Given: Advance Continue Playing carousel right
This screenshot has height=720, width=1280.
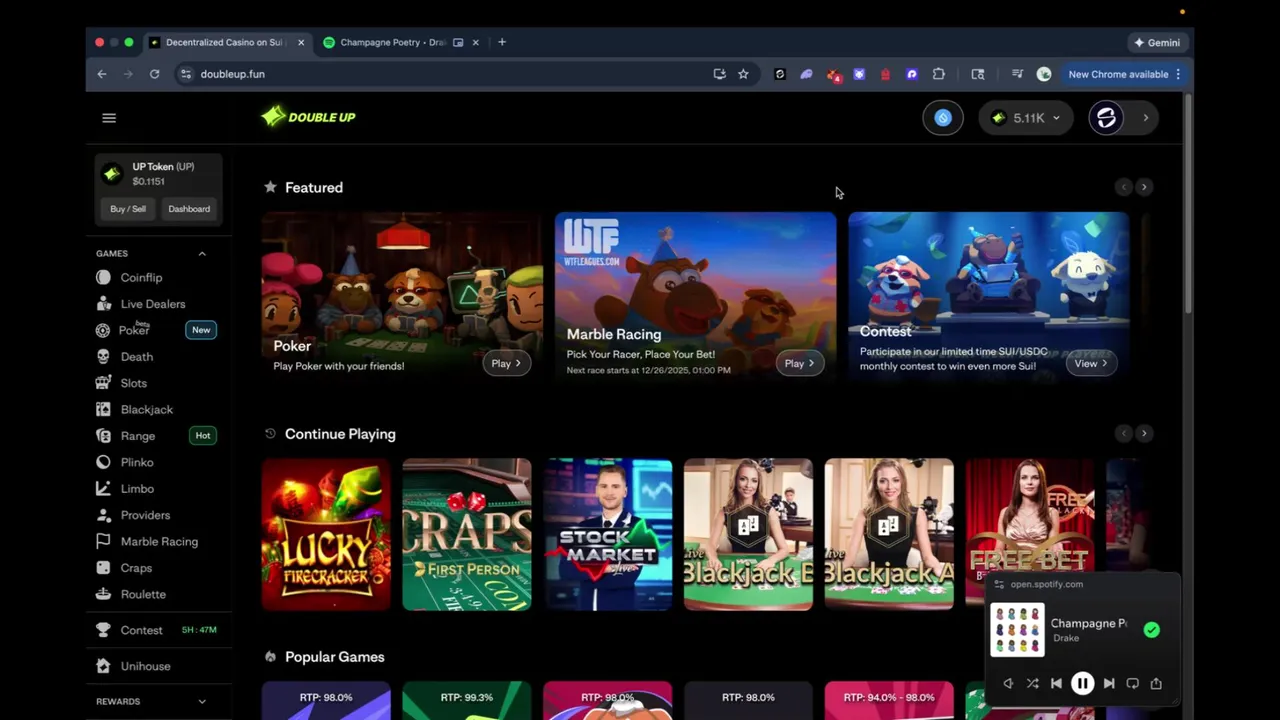Looking at the screenshot, I should (x=1144, y=433).
